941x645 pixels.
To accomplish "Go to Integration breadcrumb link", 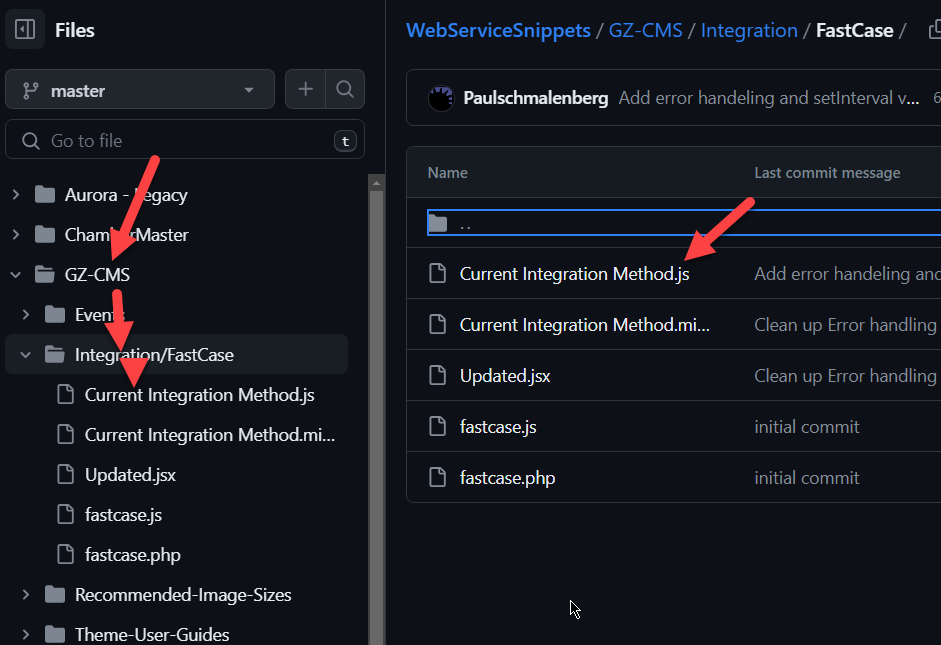I will coord(749,30).
